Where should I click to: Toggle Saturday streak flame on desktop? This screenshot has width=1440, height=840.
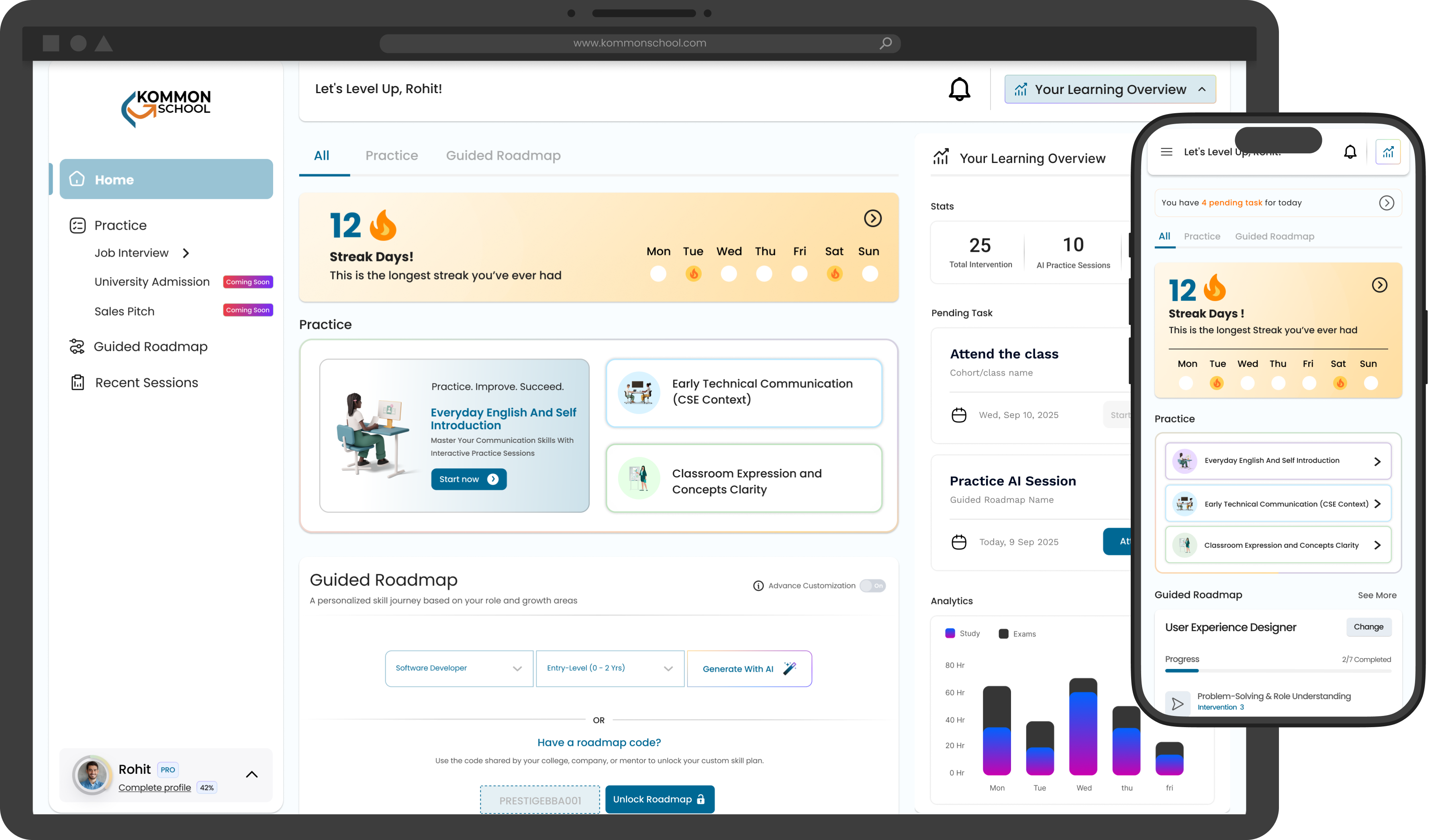(834, 274)
